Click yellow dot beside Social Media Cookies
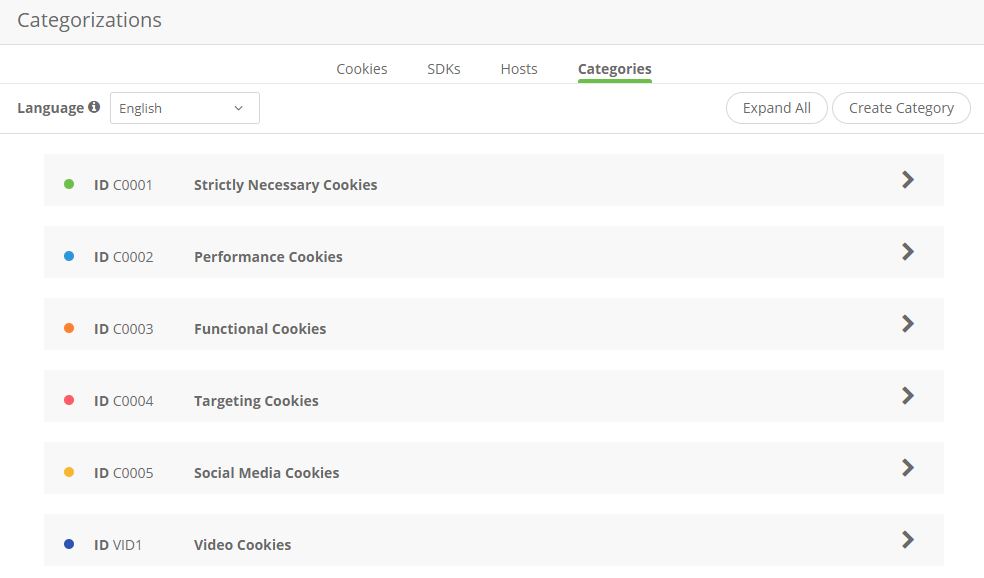Image resolution: width=984 pixels, height=578 pixels. (x=69, y=472)
